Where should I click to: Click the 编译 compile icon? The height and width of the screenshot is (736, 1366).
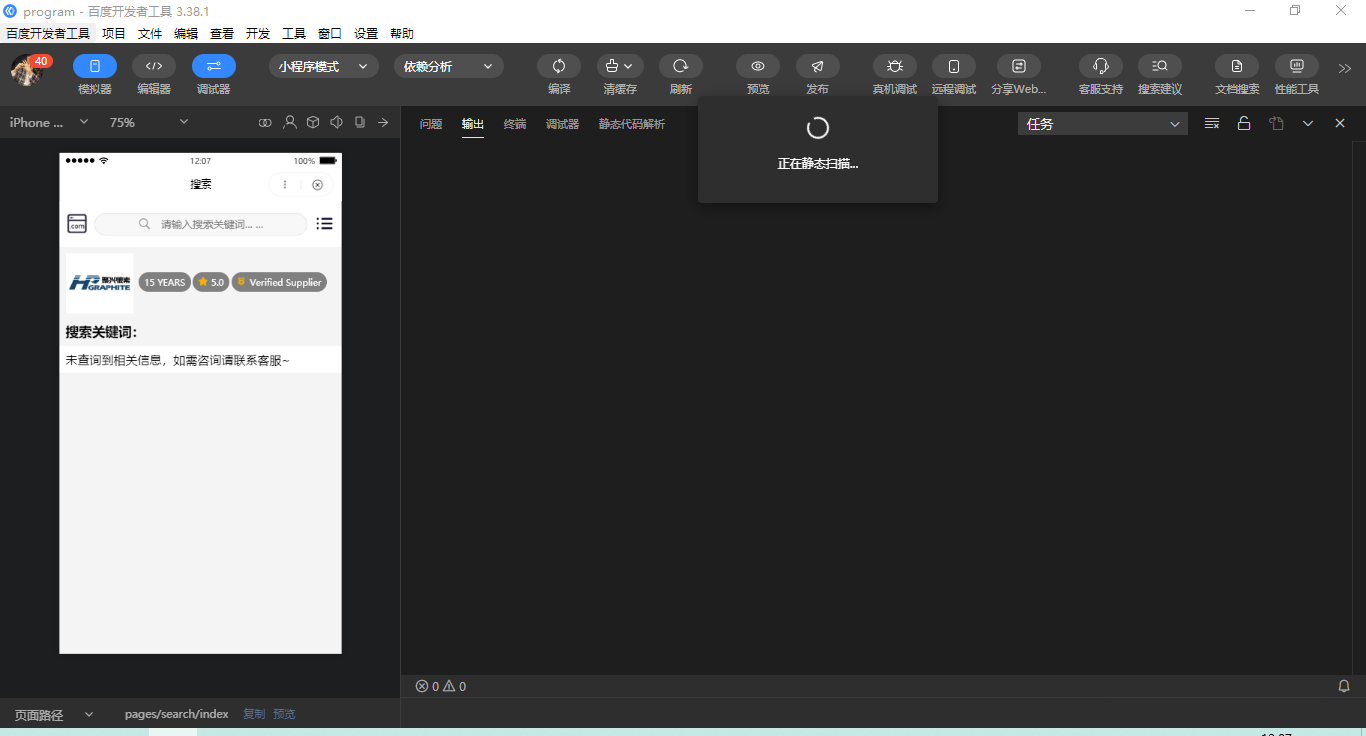pyautogui.click(x=559, y=66)
